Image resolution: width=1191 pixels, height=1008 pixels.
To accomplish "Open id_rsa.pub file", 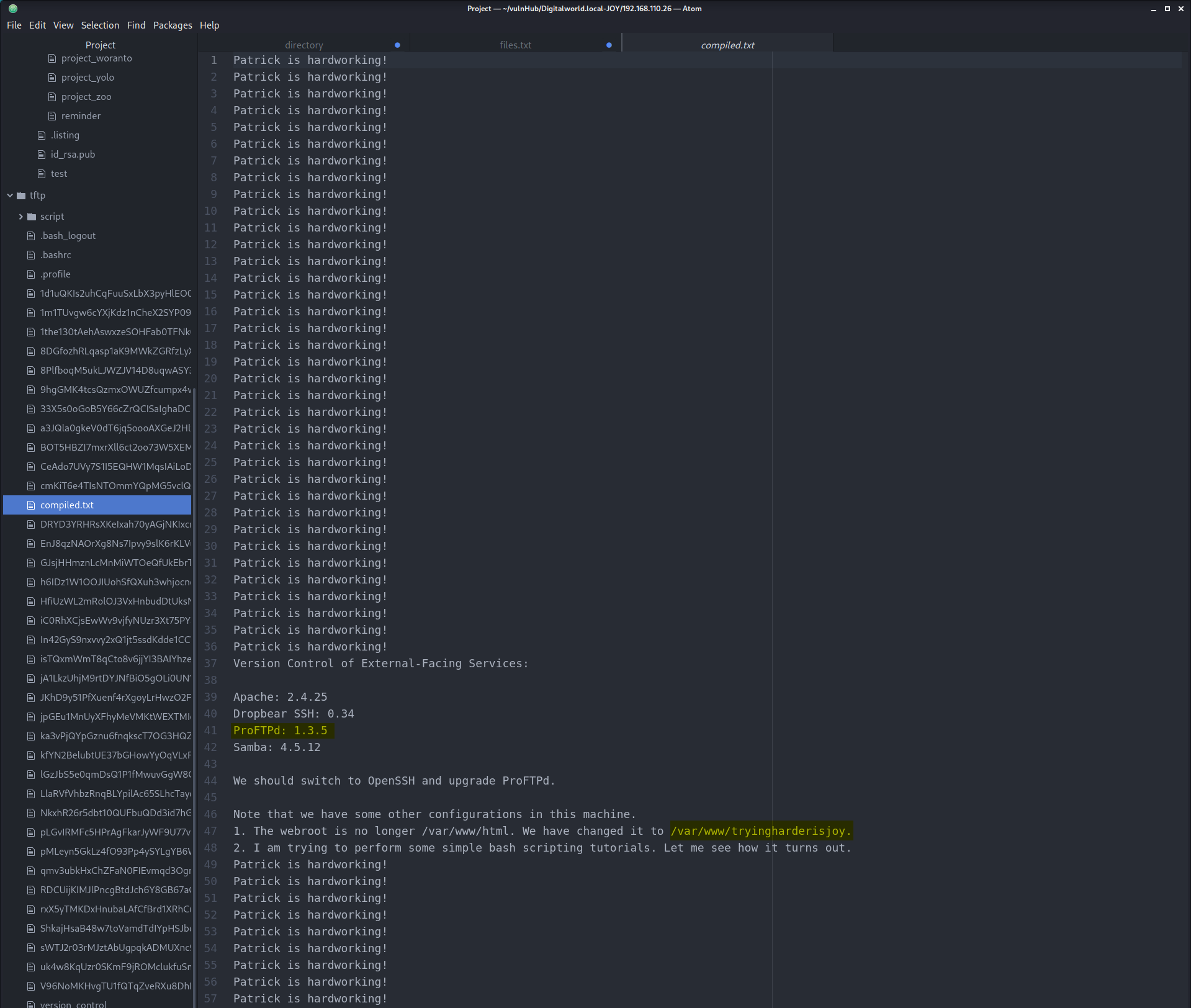I will [x=73, y=155].
